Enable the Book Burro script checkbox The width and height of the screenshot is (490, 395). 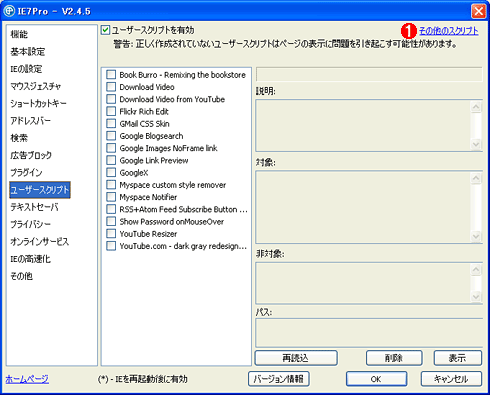111,75
